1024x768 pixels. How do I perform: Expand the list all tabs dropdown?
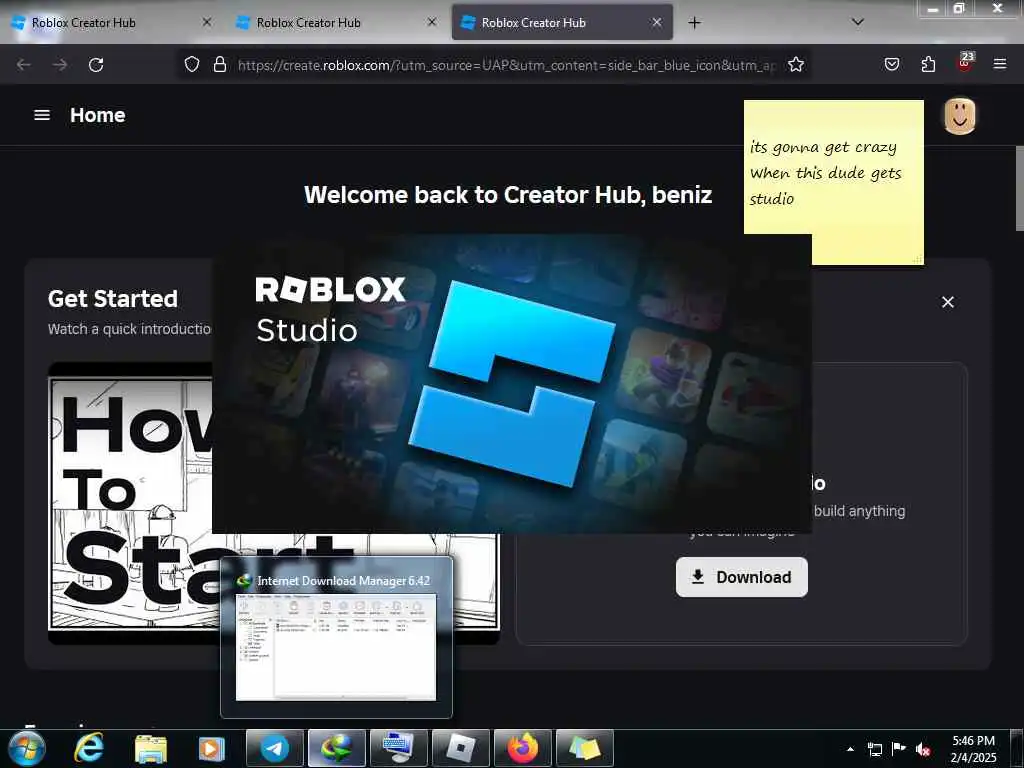[858, 22]
